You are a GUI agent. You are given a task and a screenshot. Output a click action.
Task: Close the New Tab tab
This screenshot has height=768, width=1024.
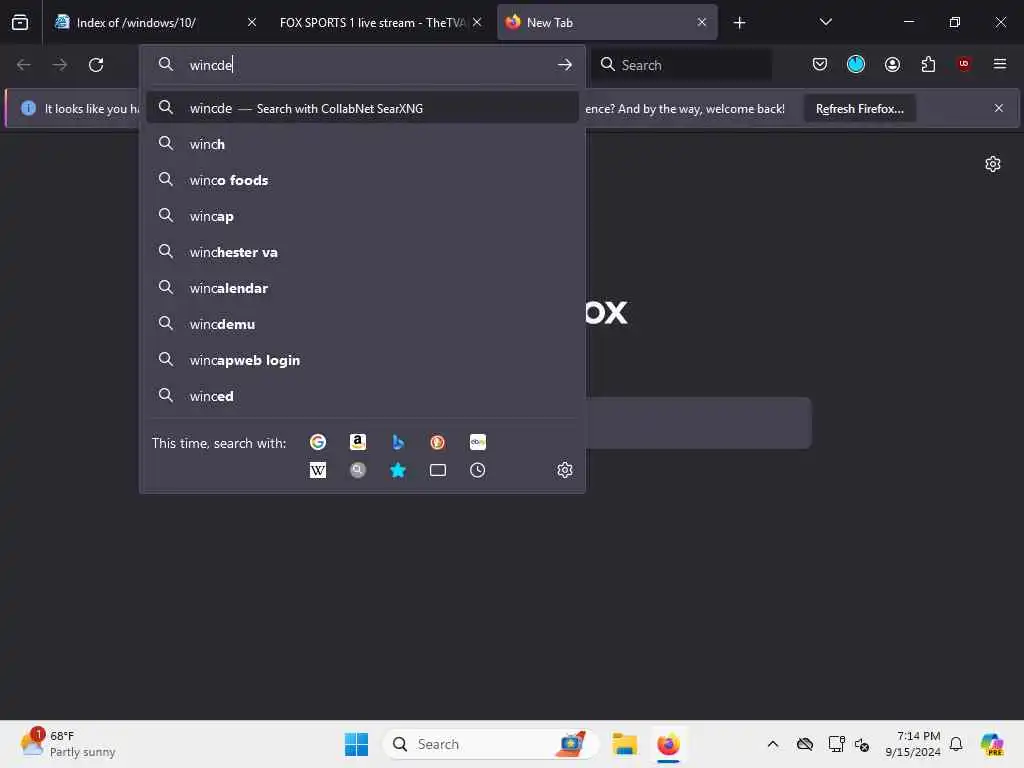coord(701,22)
